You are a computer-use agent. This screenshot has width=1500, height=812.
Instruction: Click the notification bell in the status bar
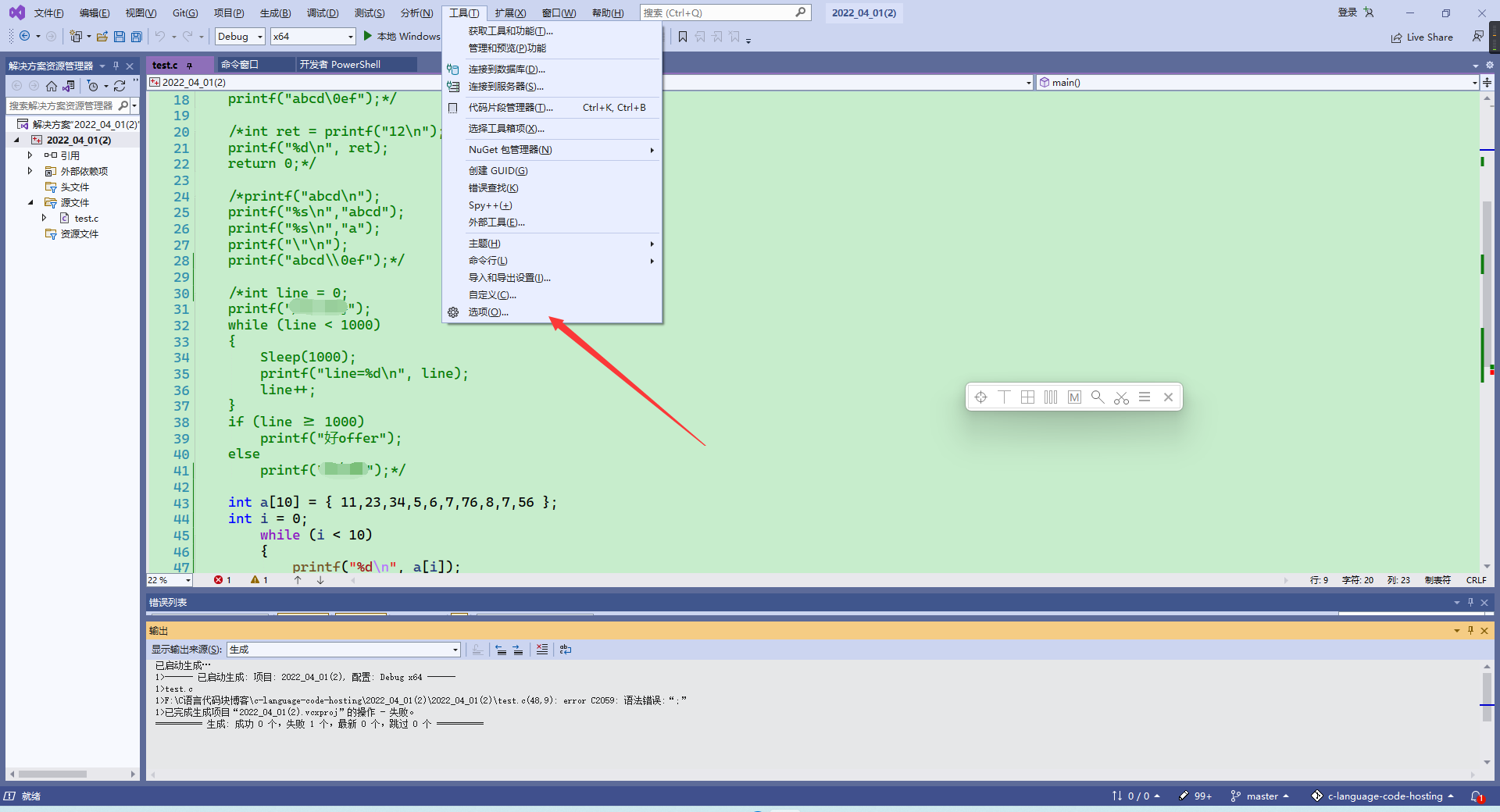pos(1477,796)
